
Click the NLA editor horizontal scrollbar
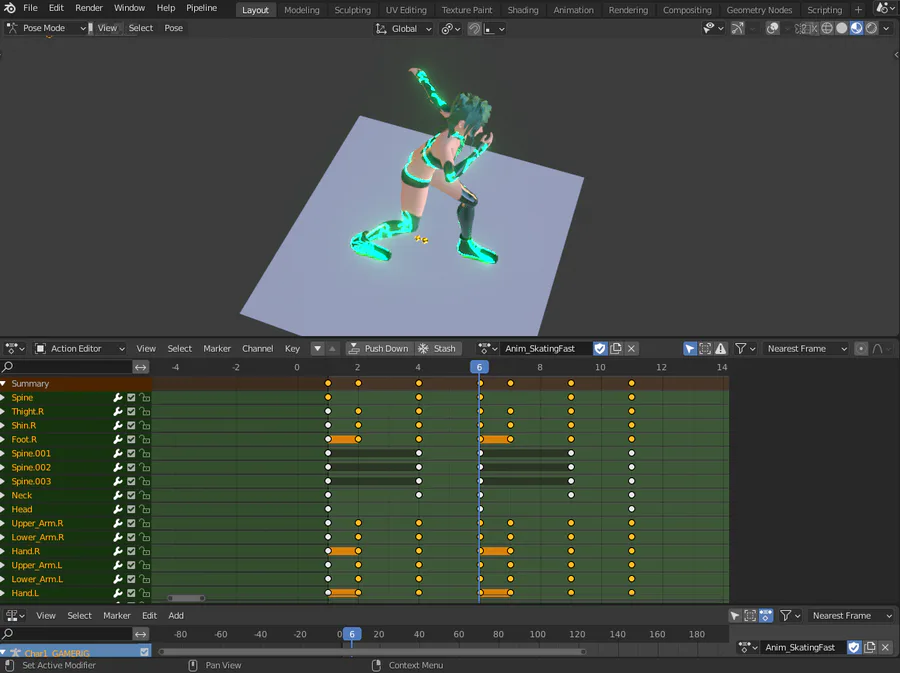pyautogui.click(x=372, y=652)
